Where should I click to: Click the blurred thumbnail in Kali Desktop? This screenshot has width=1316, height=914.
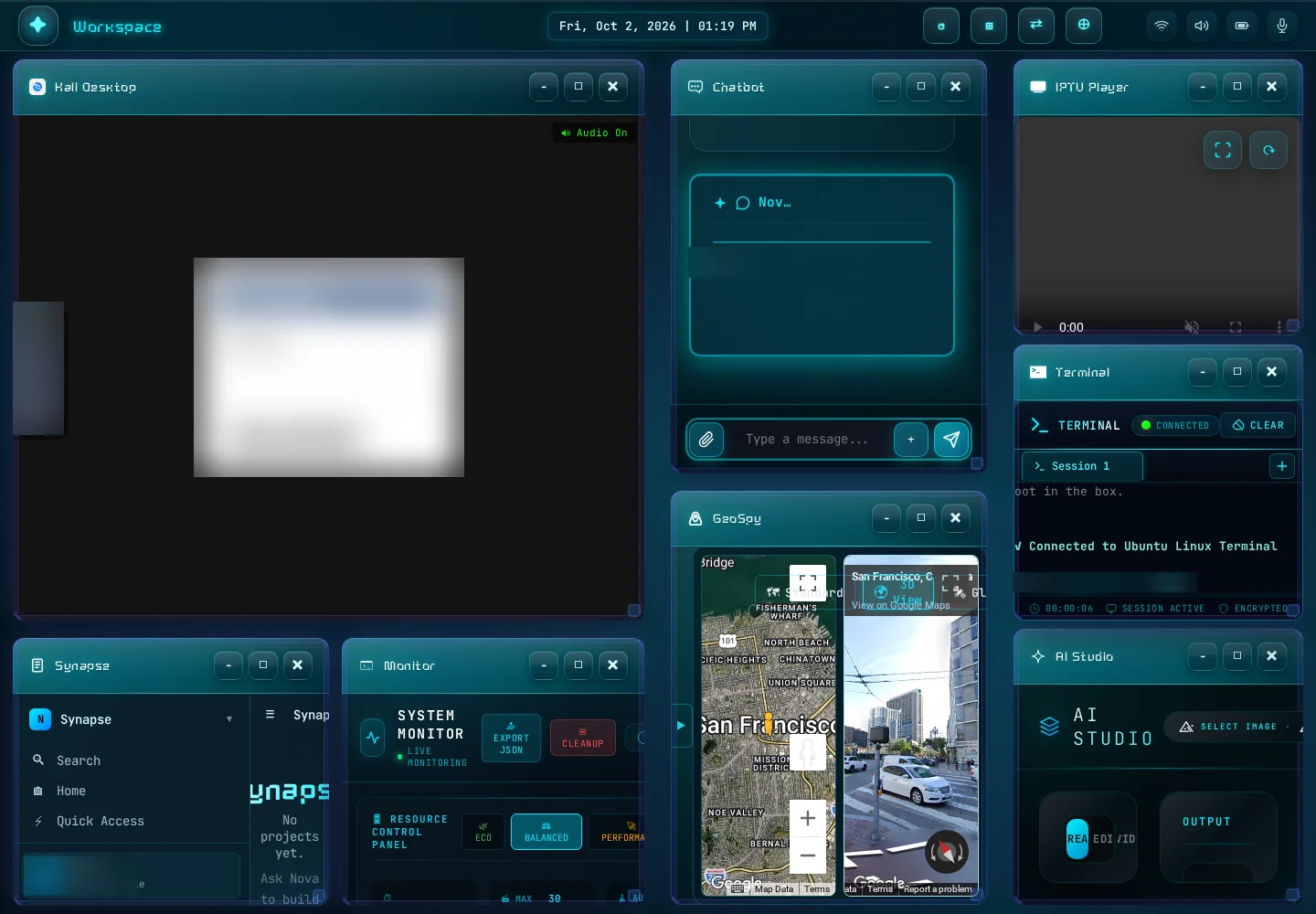[329, 367]
